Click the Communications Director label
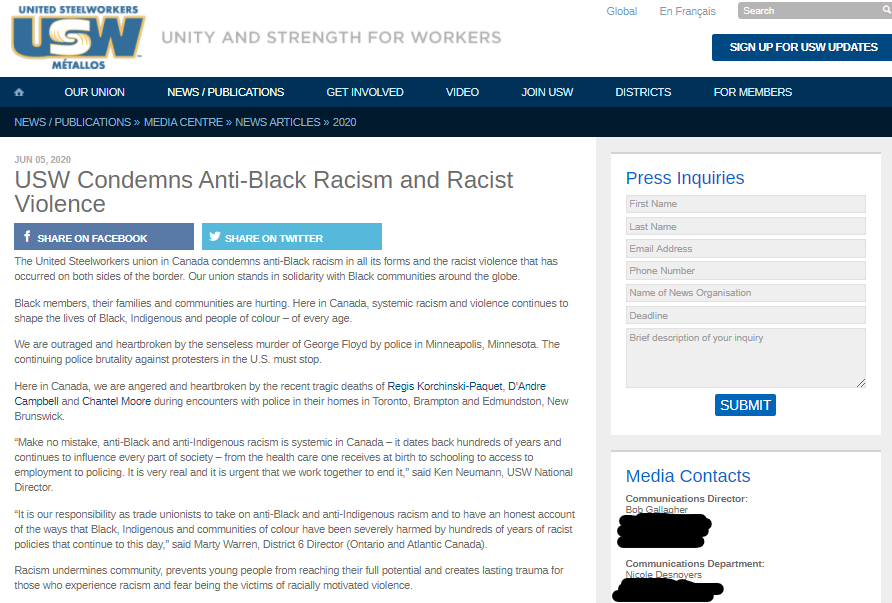This screenshot has width=892, height=603. coord(687,499)
